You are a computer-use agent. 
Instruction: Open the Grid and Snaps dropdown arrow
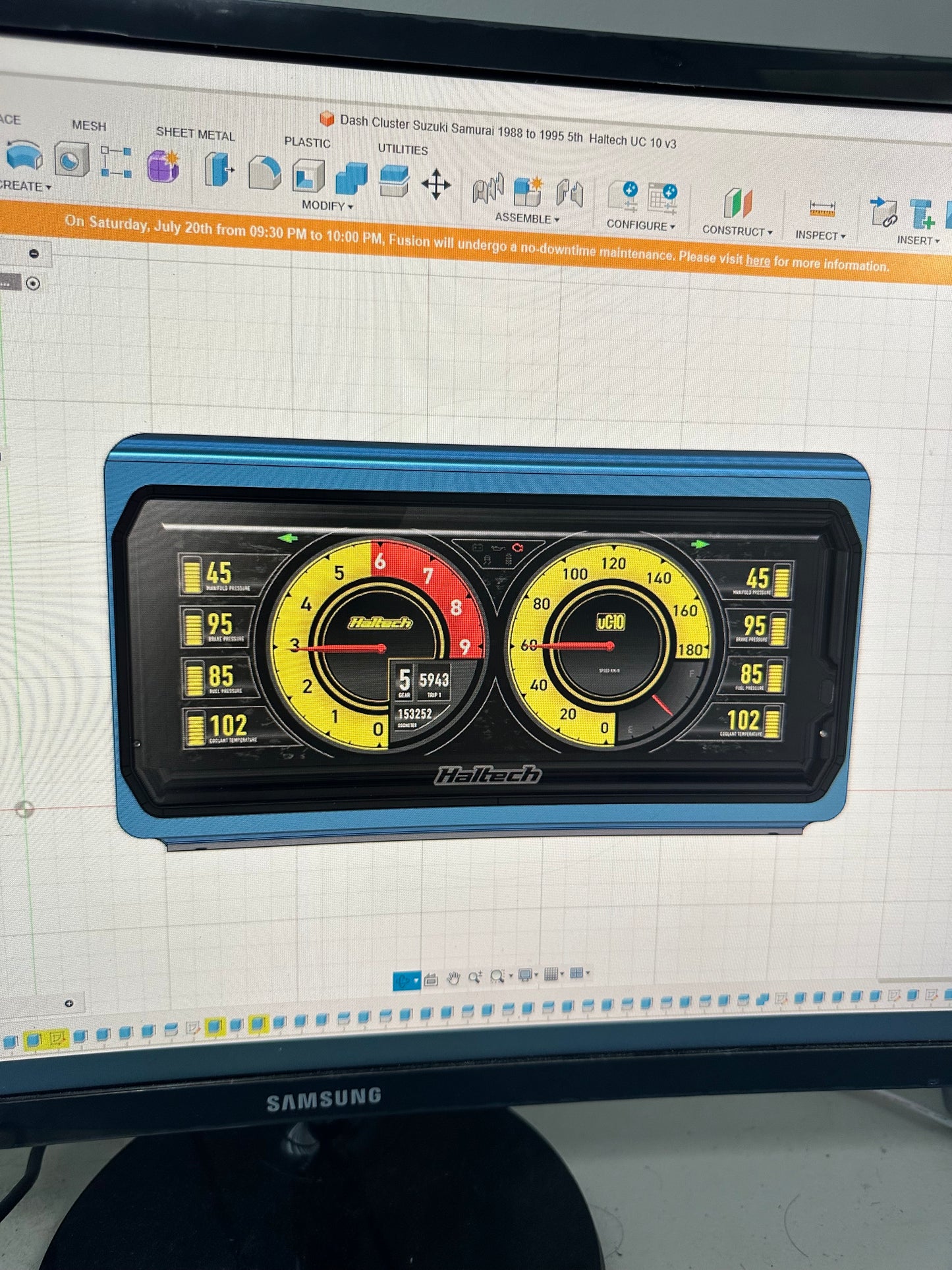(562, 973)
